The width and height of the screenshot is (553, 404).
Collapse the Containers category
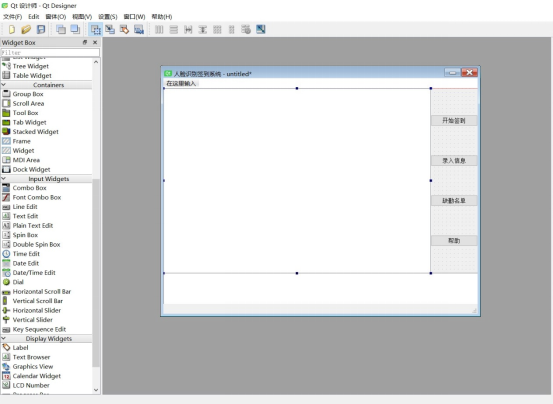(4, 85)
